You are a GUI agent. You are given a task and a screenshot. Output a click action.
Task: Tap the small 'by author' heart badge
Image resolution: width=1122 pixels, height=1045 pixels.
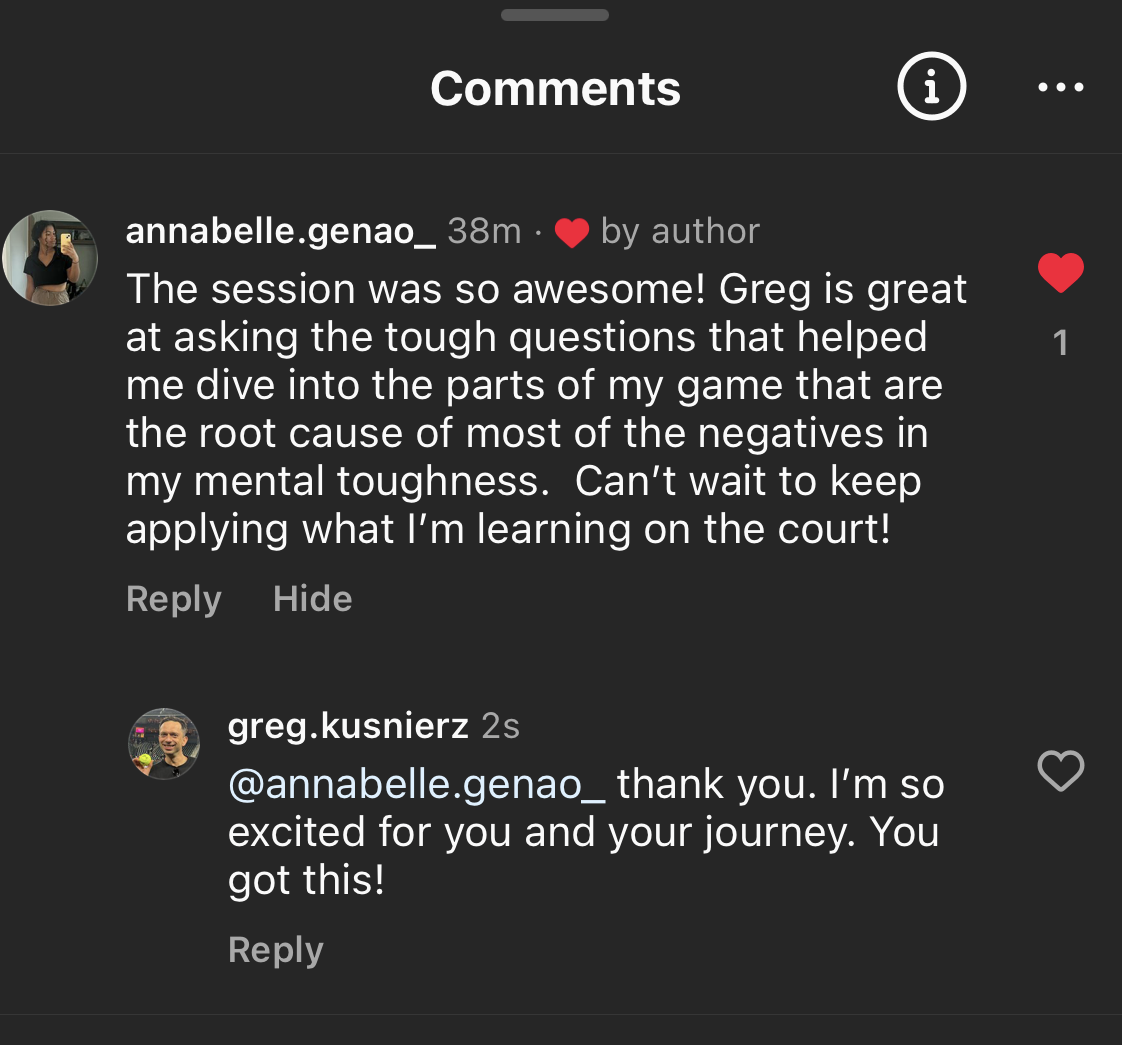point(572,232)
